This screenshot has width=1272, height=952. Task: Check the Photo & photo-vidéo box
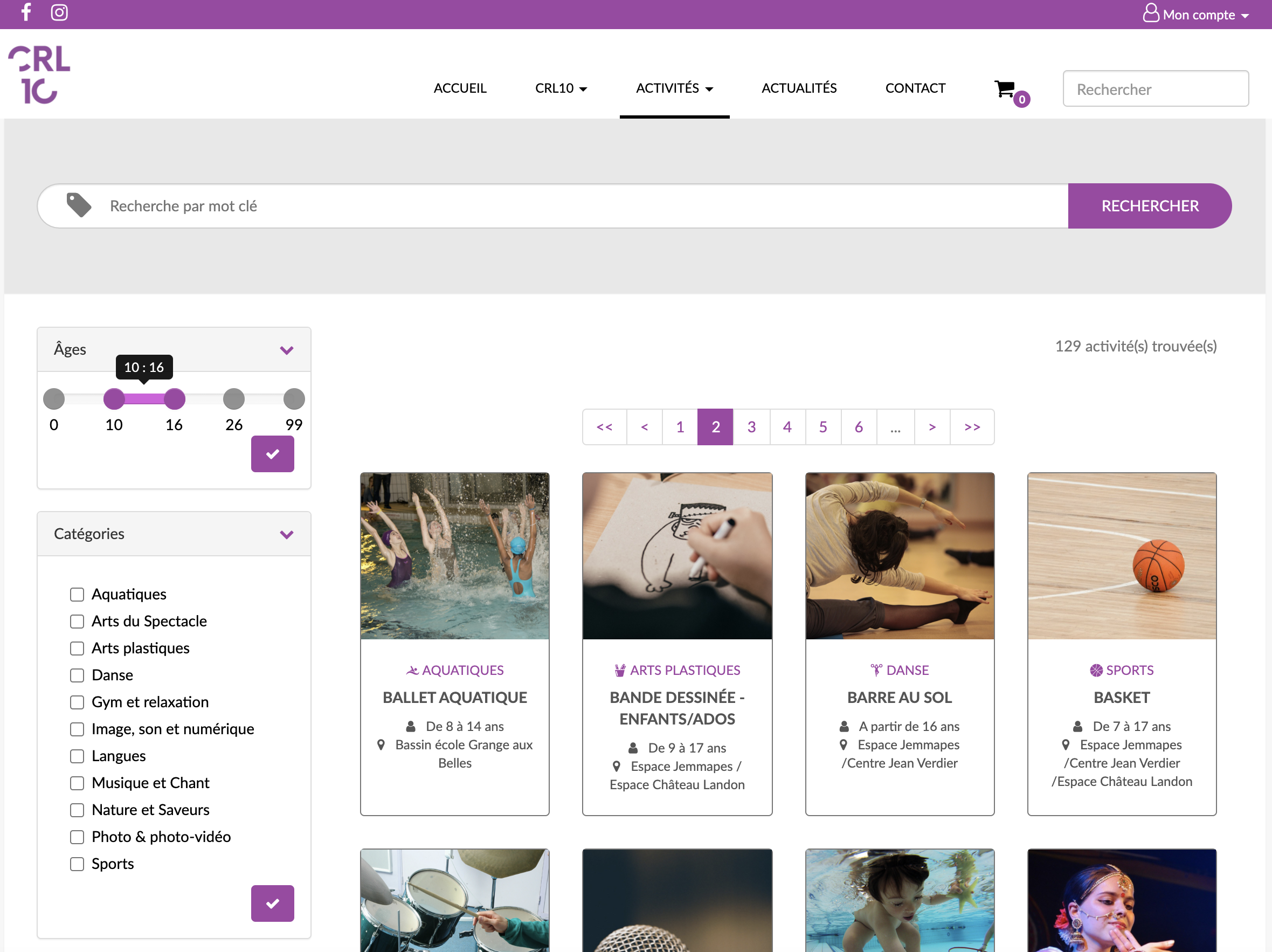click(77, 837)
